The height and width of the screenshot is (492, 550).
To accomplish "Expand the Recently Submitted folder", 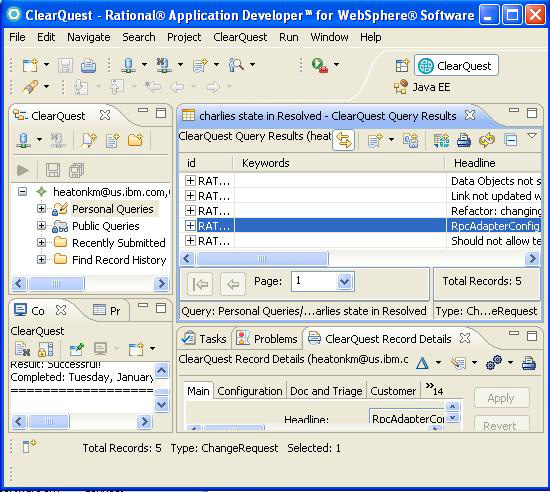I will click(x=41, y=243).
